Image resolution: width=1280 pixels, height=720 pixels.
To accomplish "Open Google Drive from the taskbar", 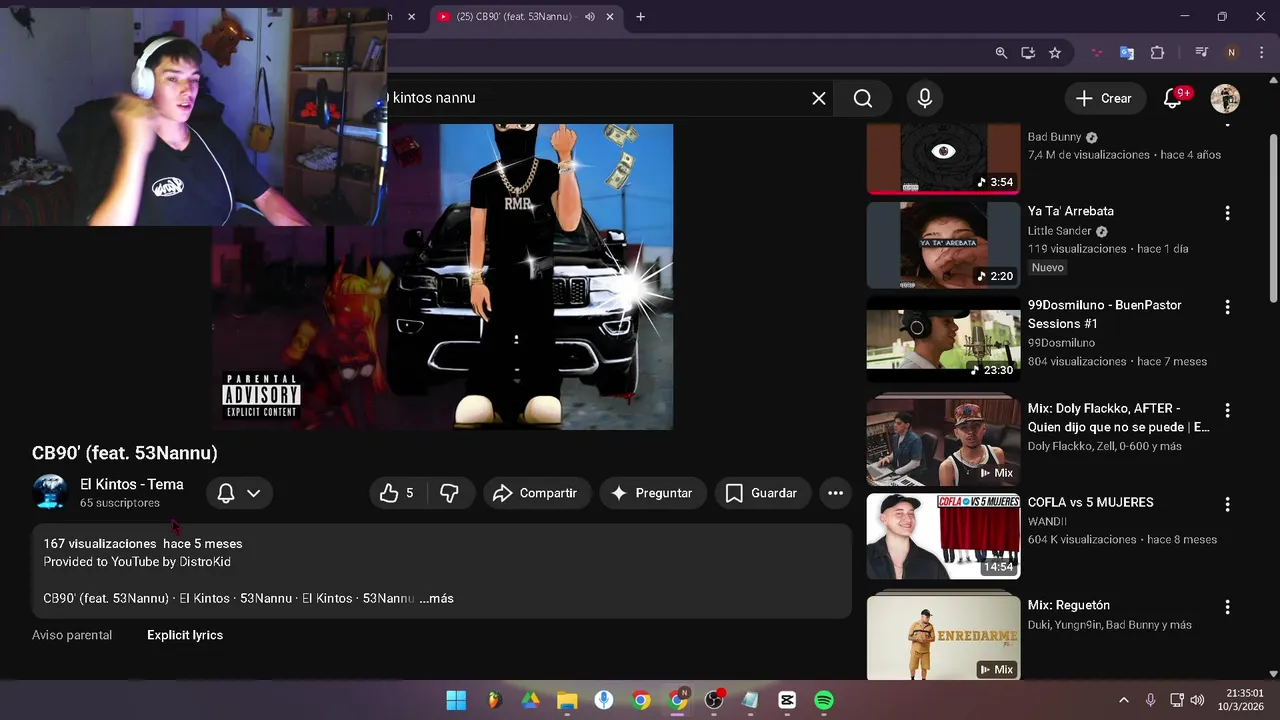I will 530,700.
